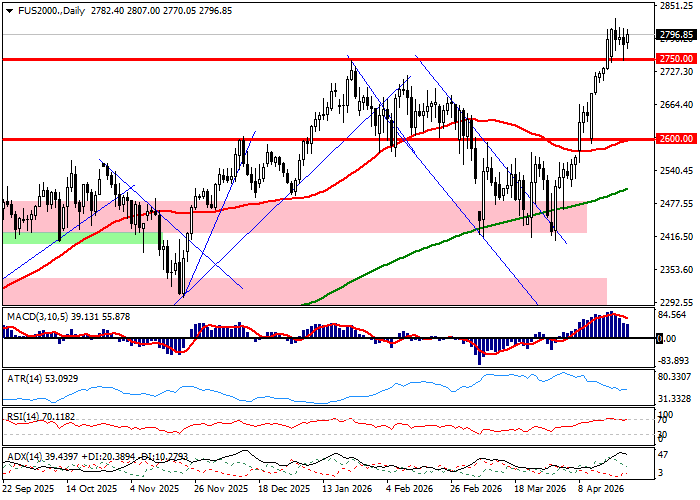
Task: Click the most recent candlestick on chart
Action: 627,39
